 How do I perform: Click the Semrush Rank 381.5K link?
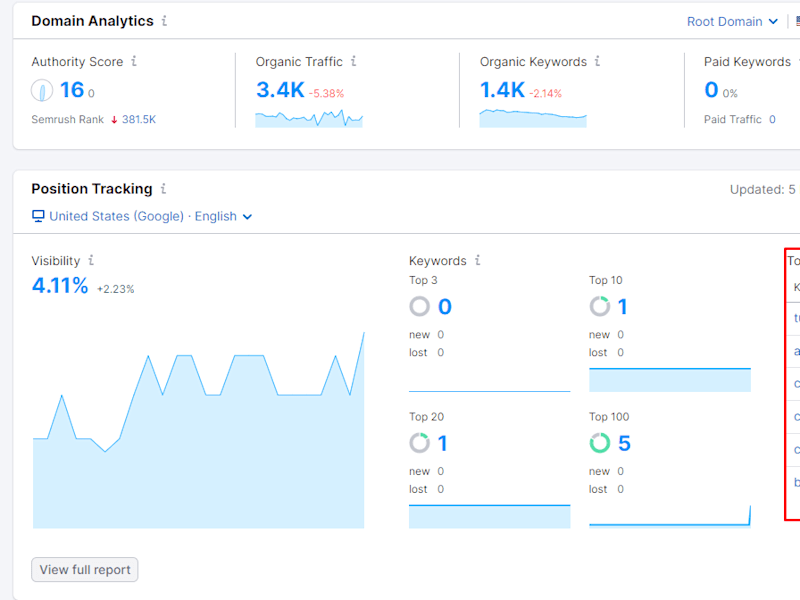click(x=139, y=119)
